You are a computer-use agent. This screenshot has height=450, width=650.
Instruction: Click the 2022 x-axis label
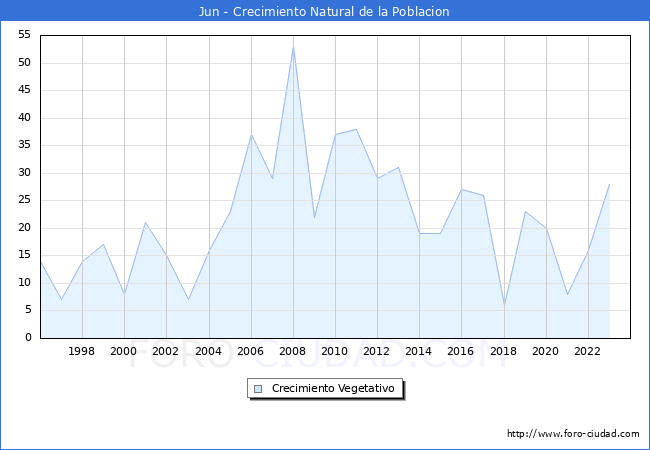pos(587,351)
